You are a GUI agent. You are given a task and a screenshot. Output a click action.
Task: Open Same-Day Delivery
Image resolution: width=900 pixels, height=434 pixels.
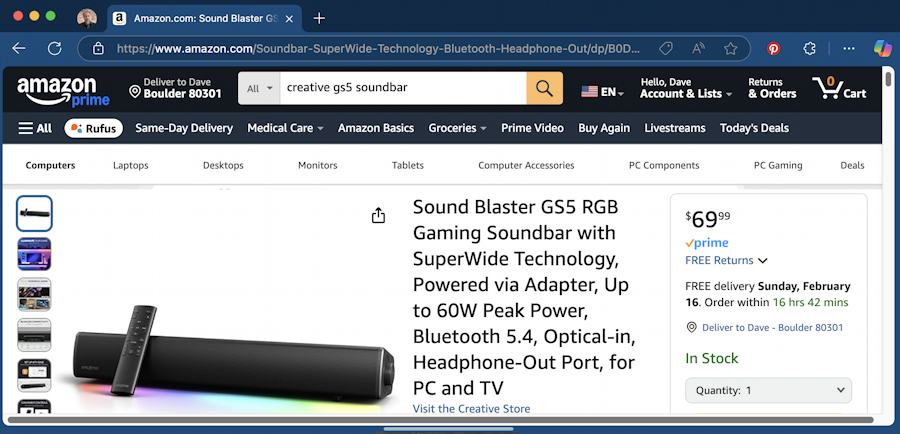(184, 128)
